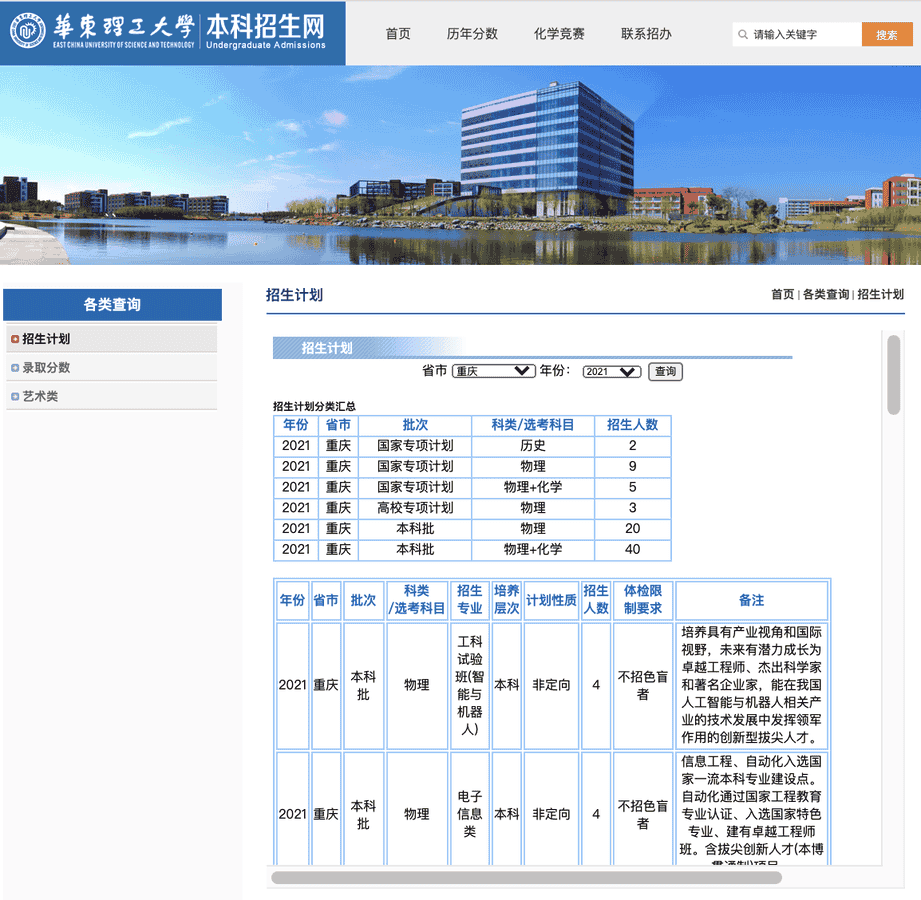Open the 省市 province dropdown
This screenshot has width=921, height=900.
pos(493,371)
